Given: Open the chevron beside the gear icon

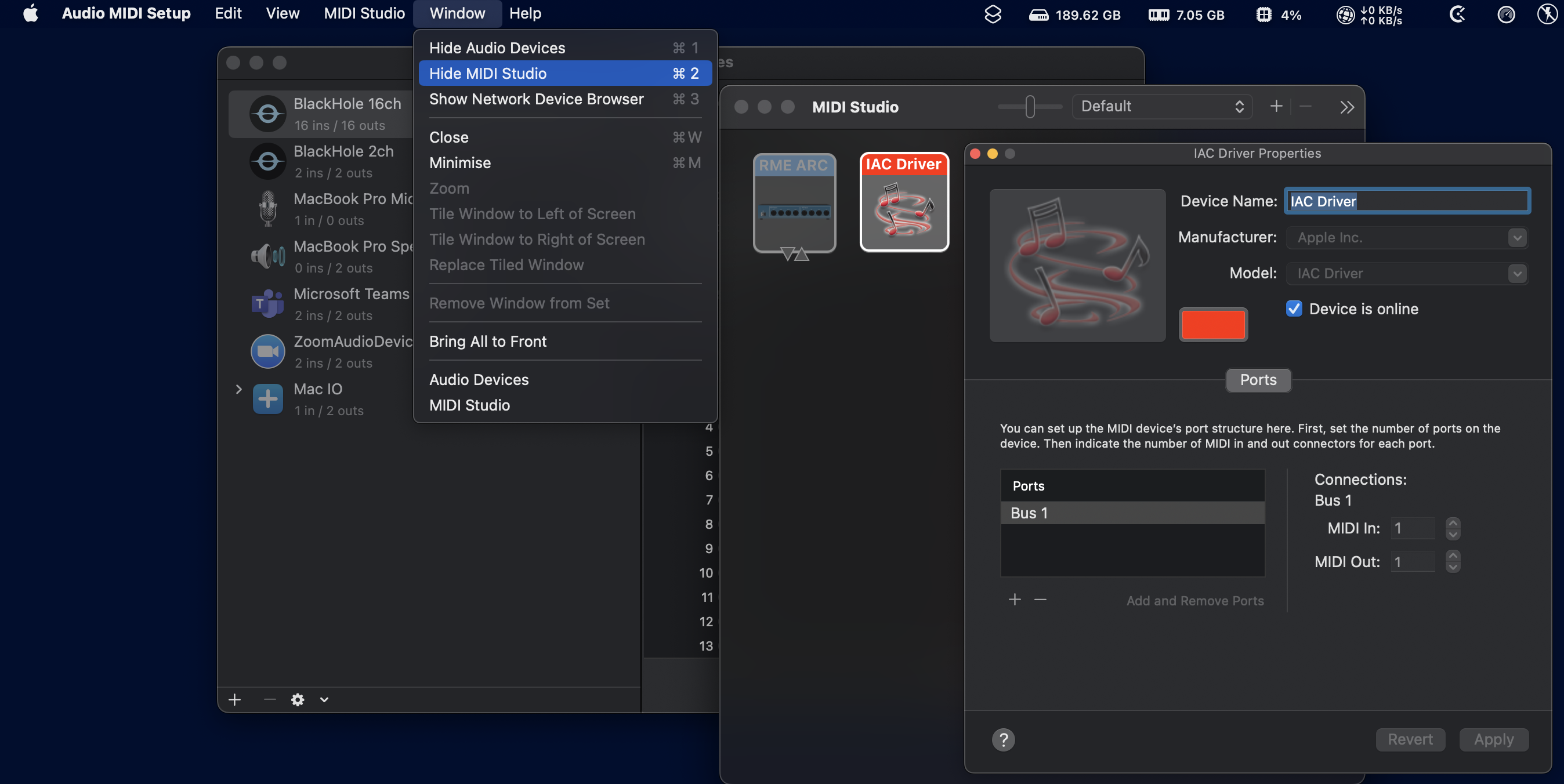Looking at the screenshot, I should 324,700.
